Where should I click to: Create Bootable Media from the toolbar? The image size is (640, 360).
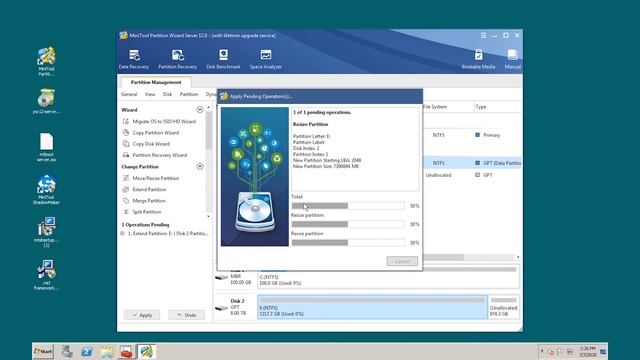pyautogui.click(x=478, y=59)
